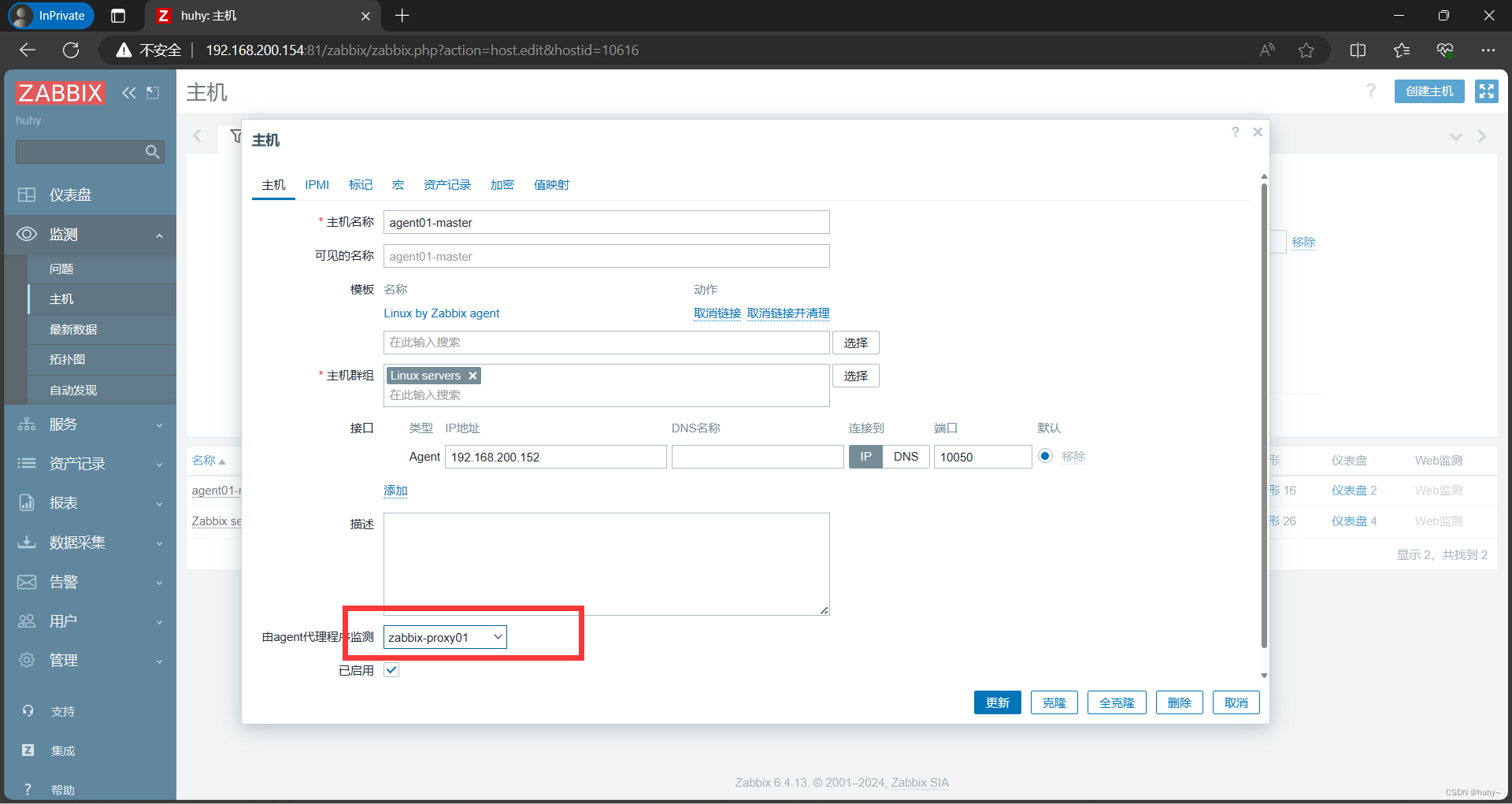Image resolution: width=1512 pixels, height=804 pixels.
Task: Open Linux by Zabbix agent template link
Action: [442, 313]
